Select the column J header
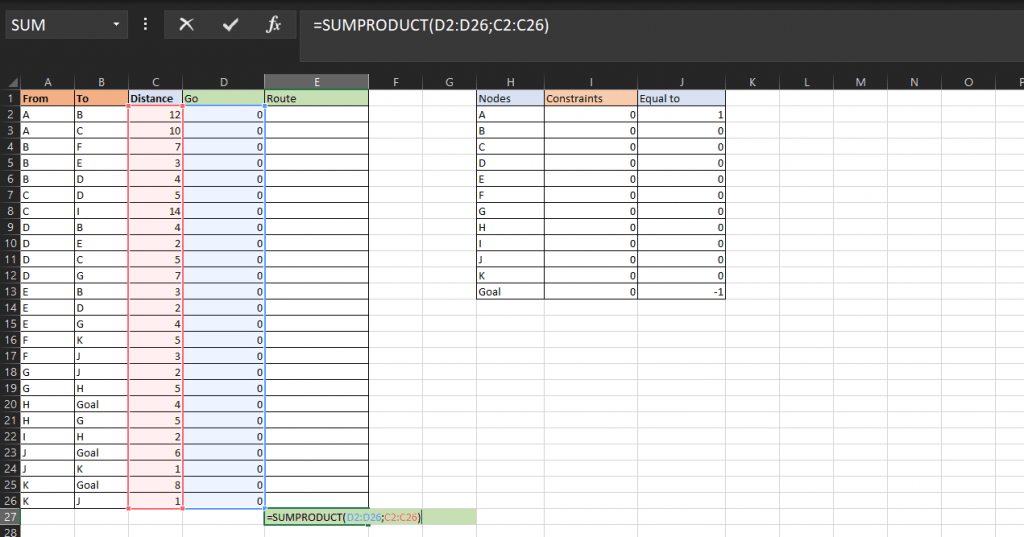This screenshot has height=537, width=1024. click(682, 82)
